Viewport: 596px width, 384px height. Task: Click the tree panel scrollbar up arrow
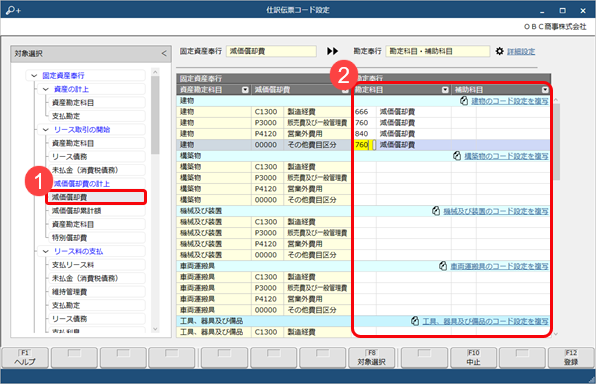pyautogui.click(x=155, y=72)
